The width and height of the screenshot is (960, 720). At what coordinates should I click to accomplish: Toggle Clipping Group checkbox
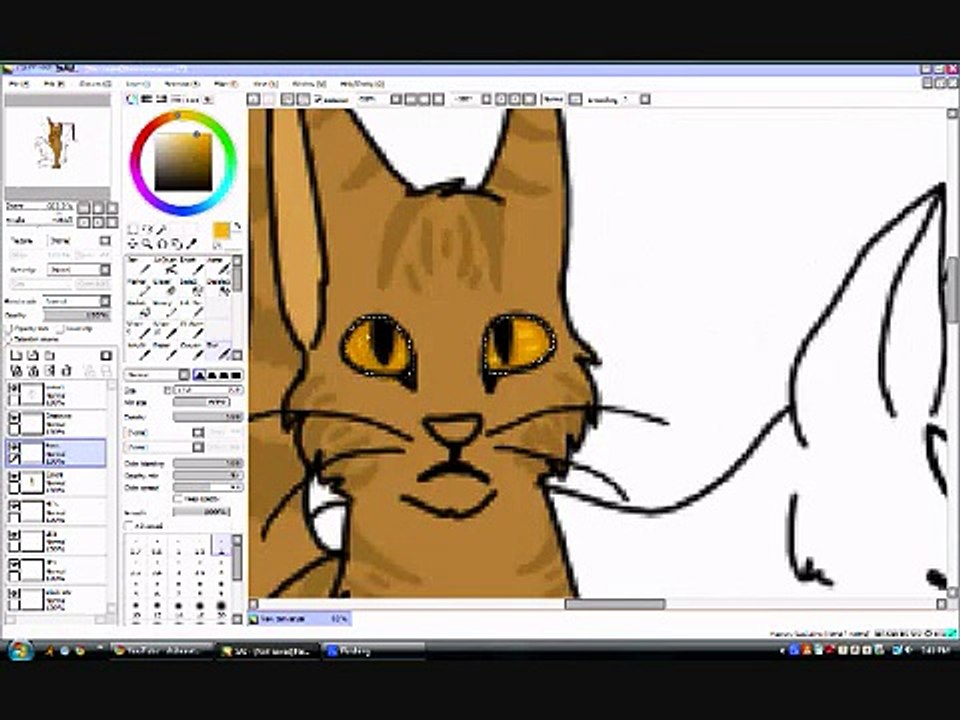point(61,329)
